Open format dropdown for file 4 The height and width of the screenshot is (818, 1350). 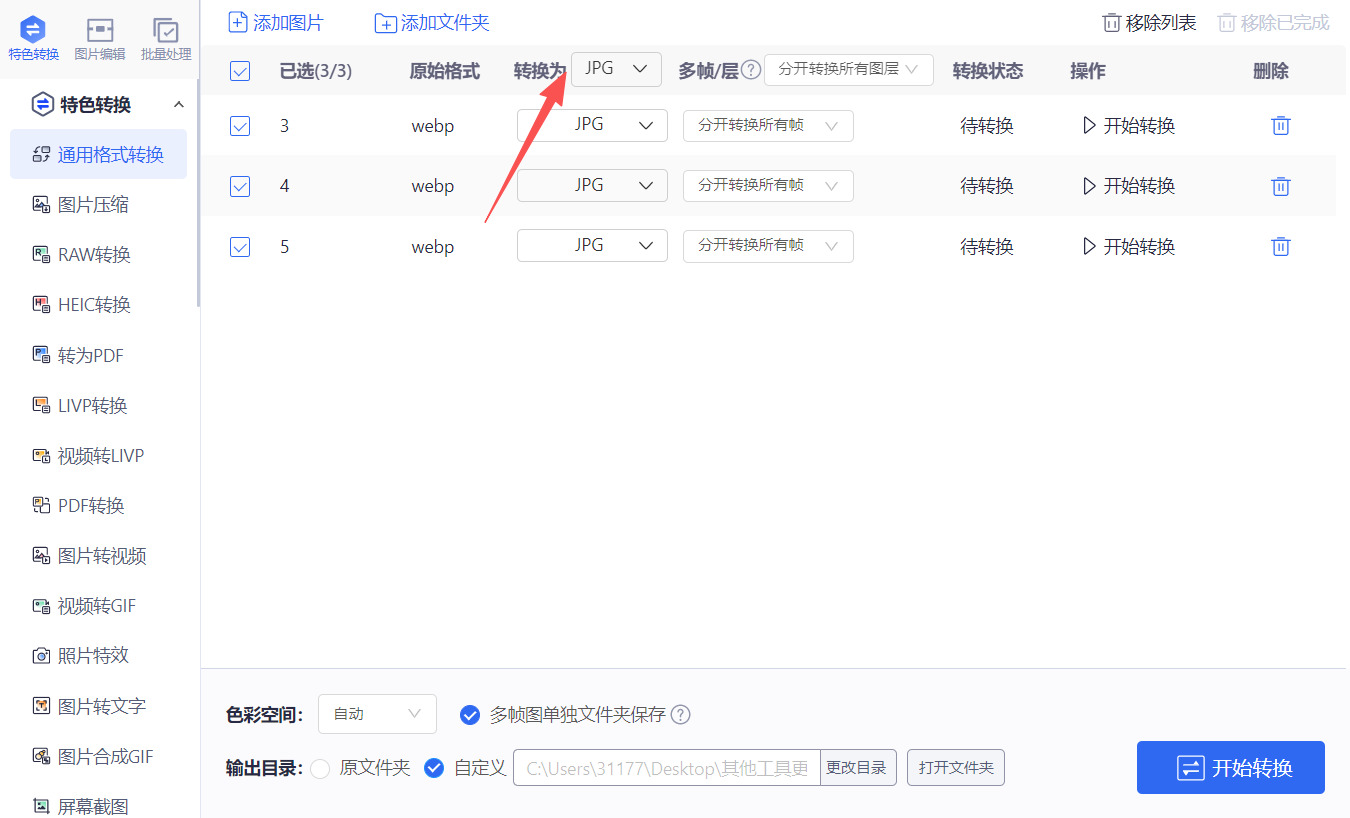592,185
